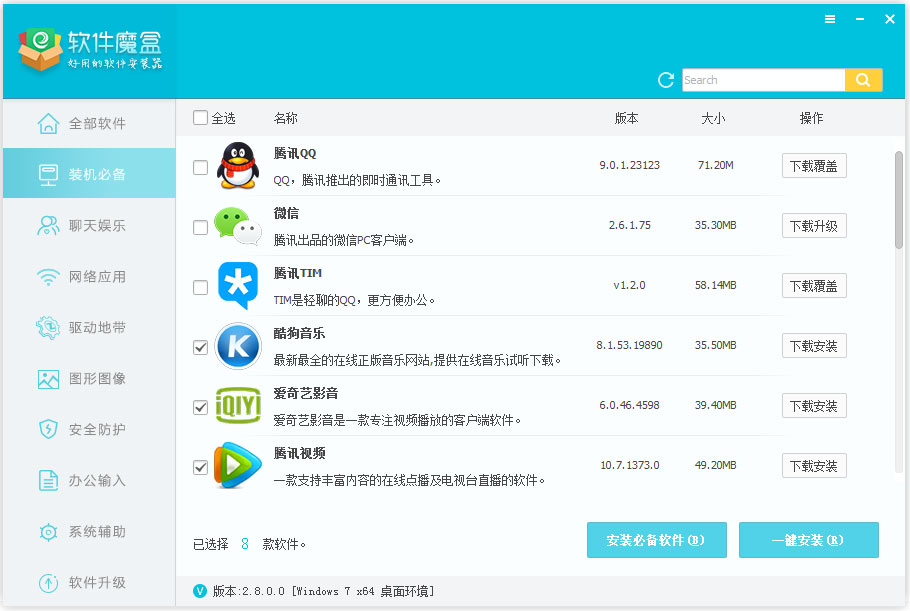Click the refresh icon beside search box
This screenshot has width=910, height=611.
(666, 80)
